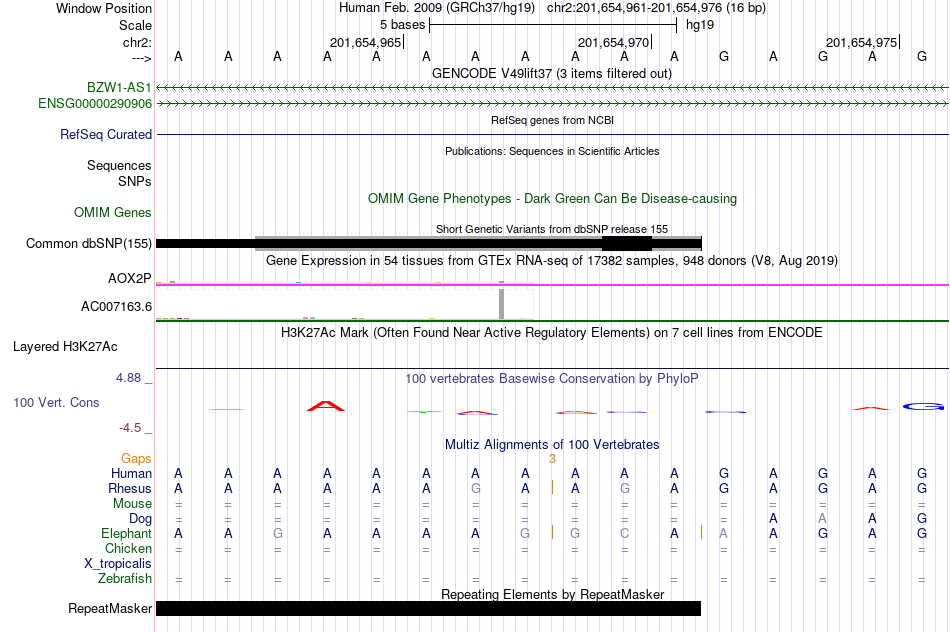Open Common dbSNP(155) track label
950x632 pixels.
88,244
